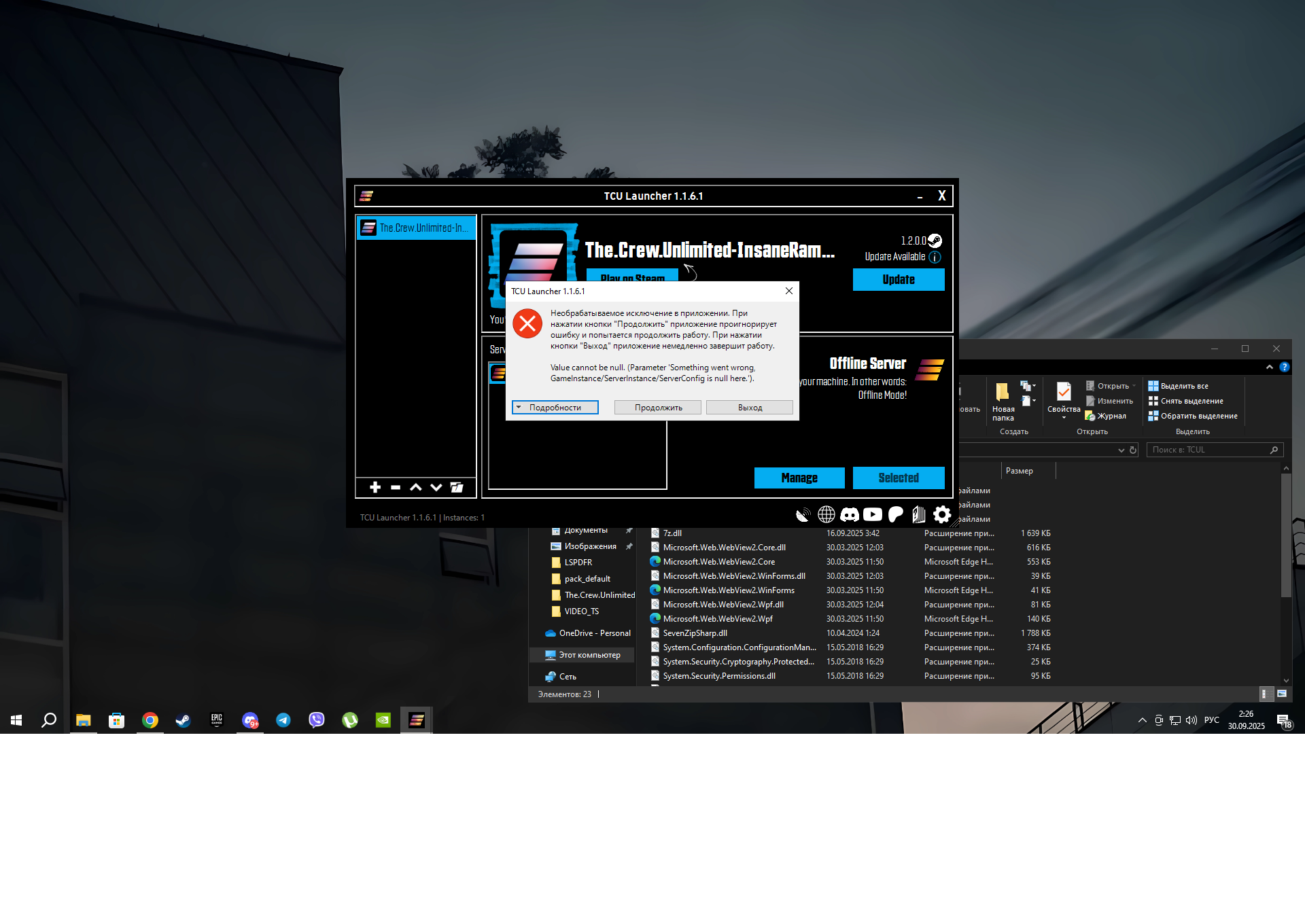Open Свойства dropdown in Explorer ribbon

(1064, 417)
